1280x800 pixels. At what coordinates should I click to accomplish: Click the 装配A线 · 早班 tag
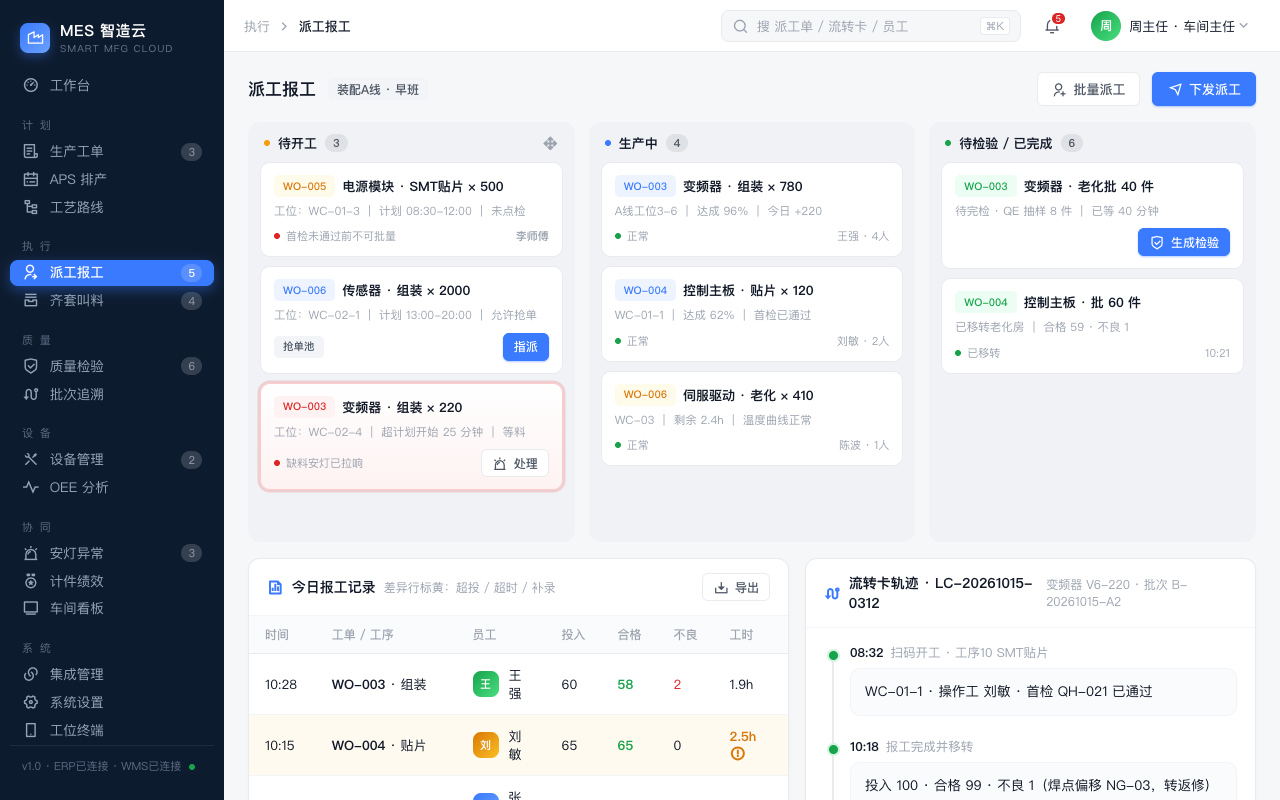(378, 89)
